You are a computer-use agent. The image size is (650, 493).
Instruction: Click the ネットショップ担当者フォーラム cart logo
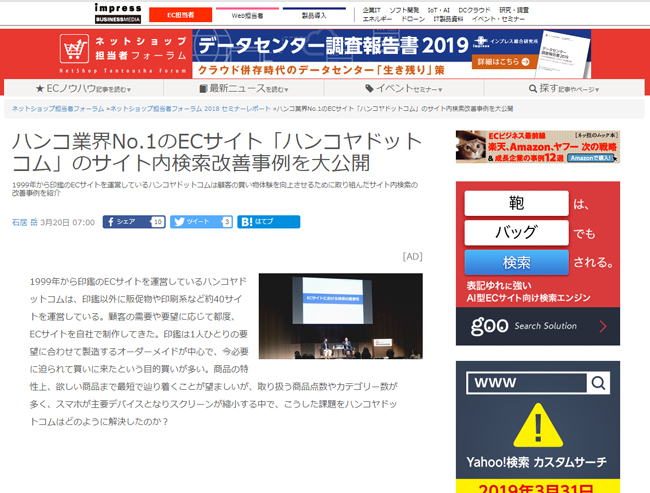75,49
